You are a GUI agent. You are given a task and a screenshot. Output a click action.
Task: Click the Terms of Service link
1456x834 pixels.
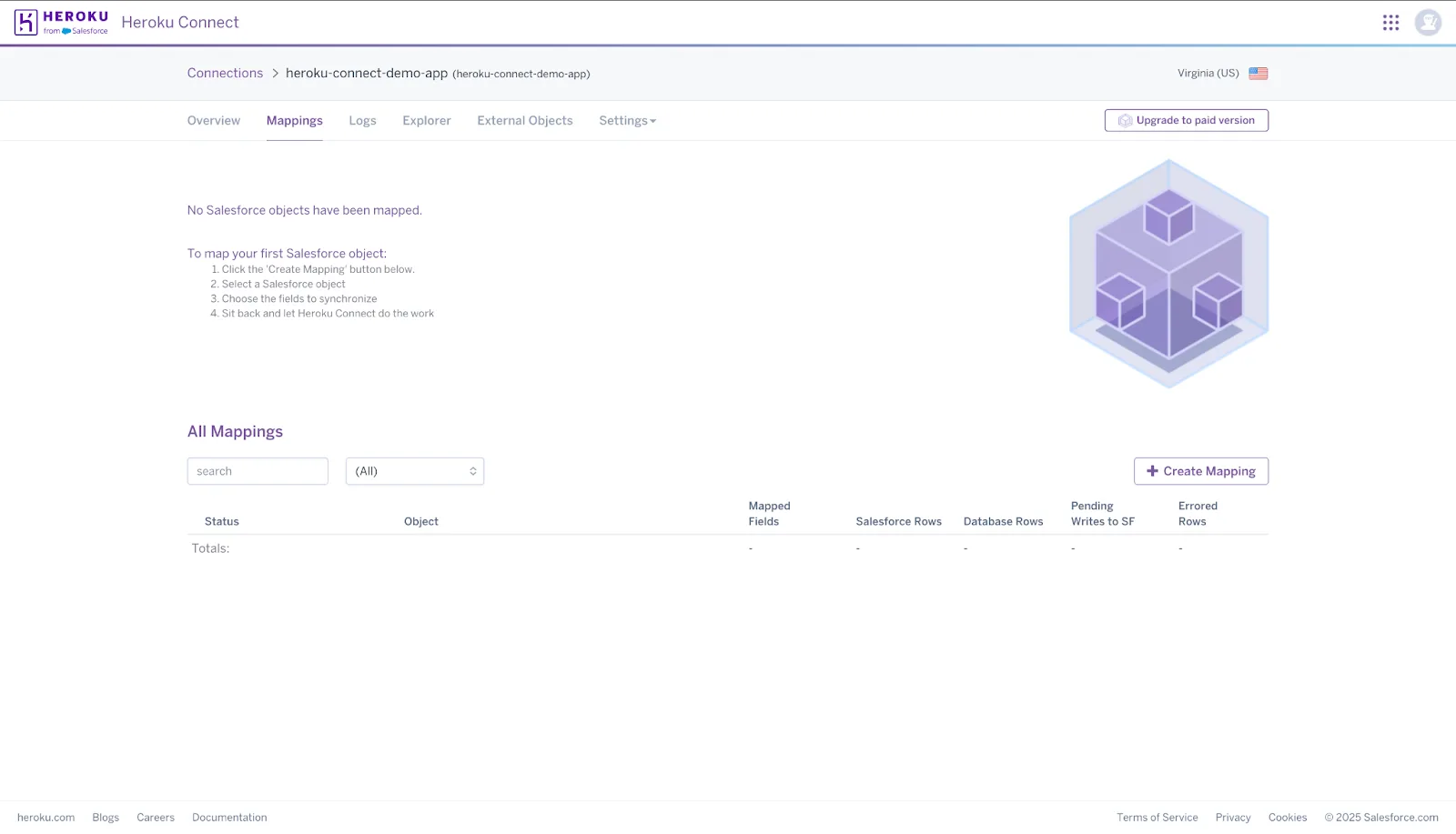(1158, 817)
